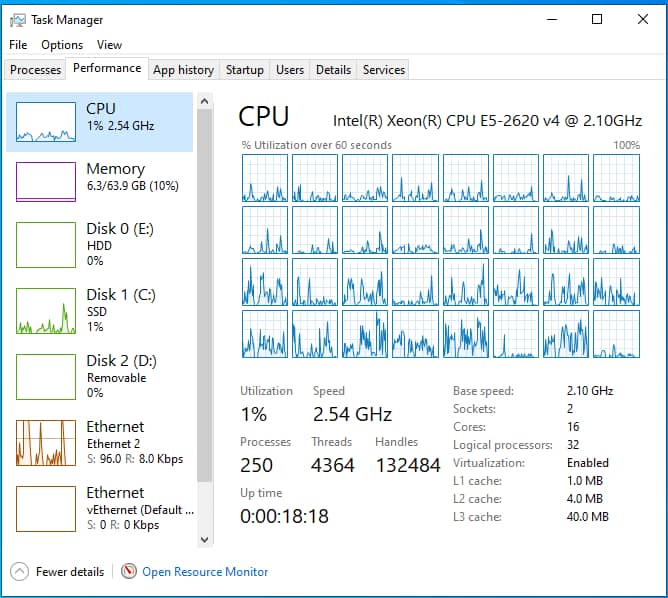Click the Task Manager title bar icon
The image size is (668, 598).
(x=17, y=20)
